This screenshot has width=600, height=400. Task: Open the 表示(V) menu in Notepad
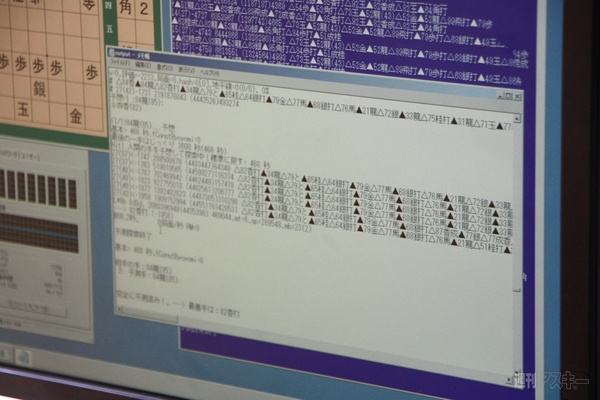point(187,70)
